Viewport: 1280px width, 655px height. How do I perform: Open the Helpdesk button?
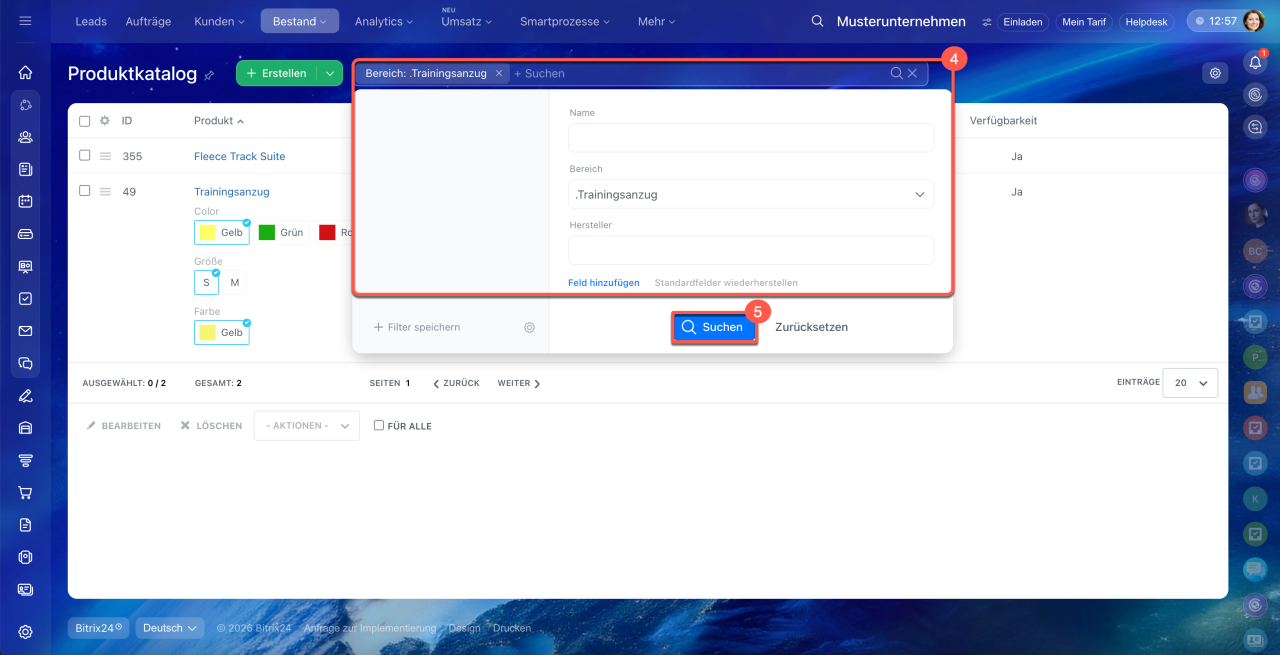tap(1146, 21)
